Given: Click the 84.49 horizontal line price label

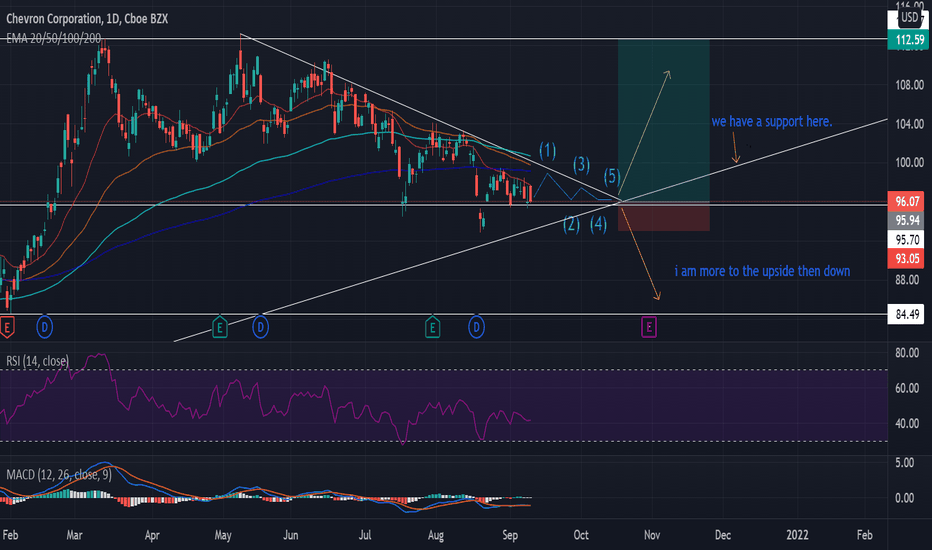Looking at the screenshot, I should pos(907,314).
